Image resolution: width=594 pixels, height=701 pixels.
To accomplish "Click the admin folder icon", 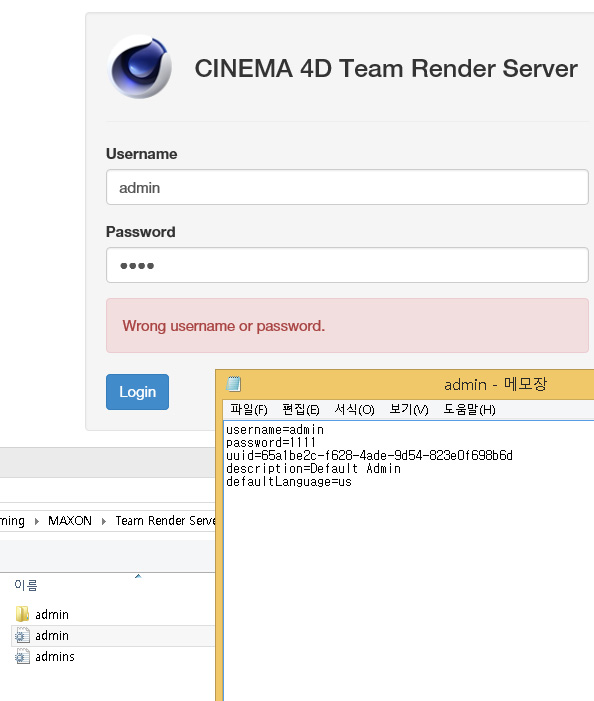I will click(22, 614).
